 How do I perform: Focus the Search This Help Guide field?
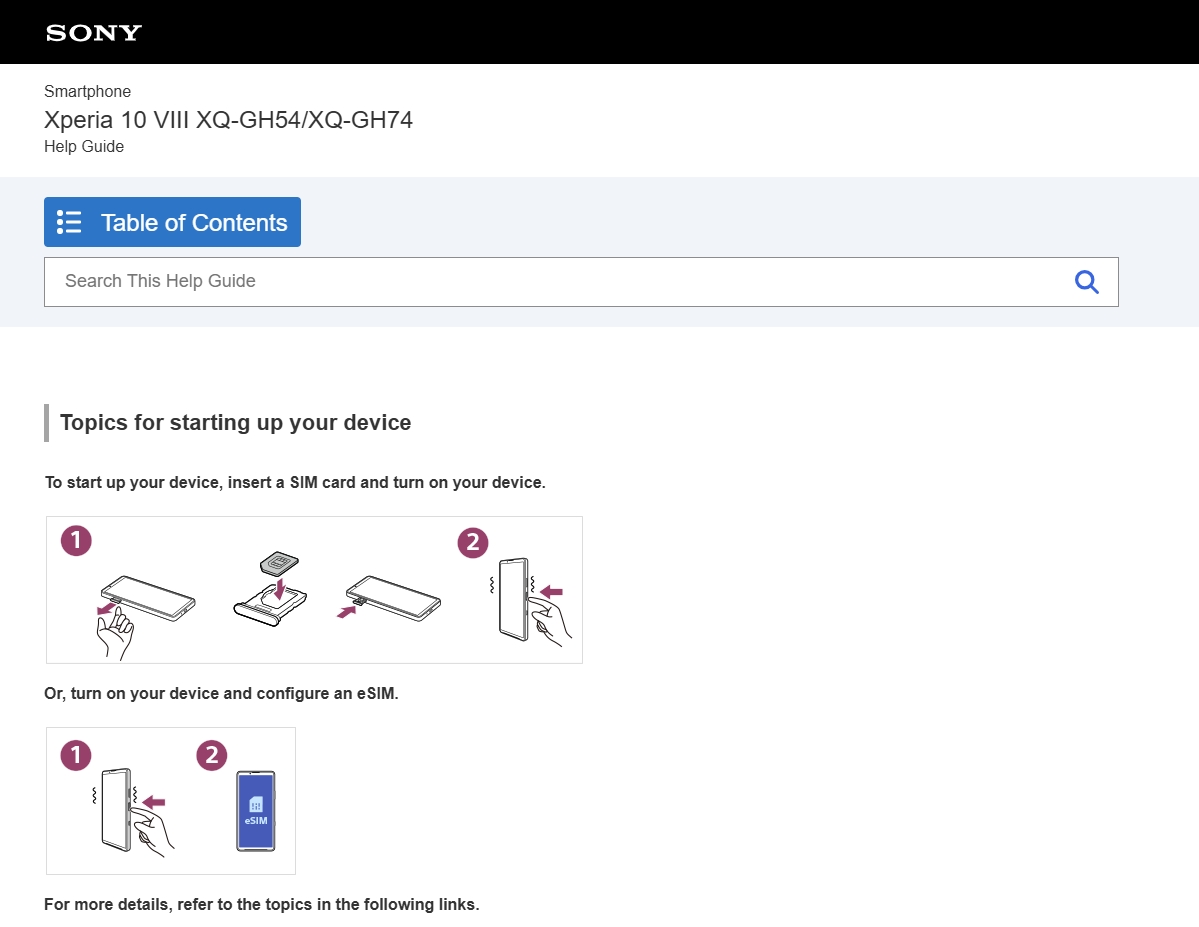pyautogui.click(x=581, y=281)
